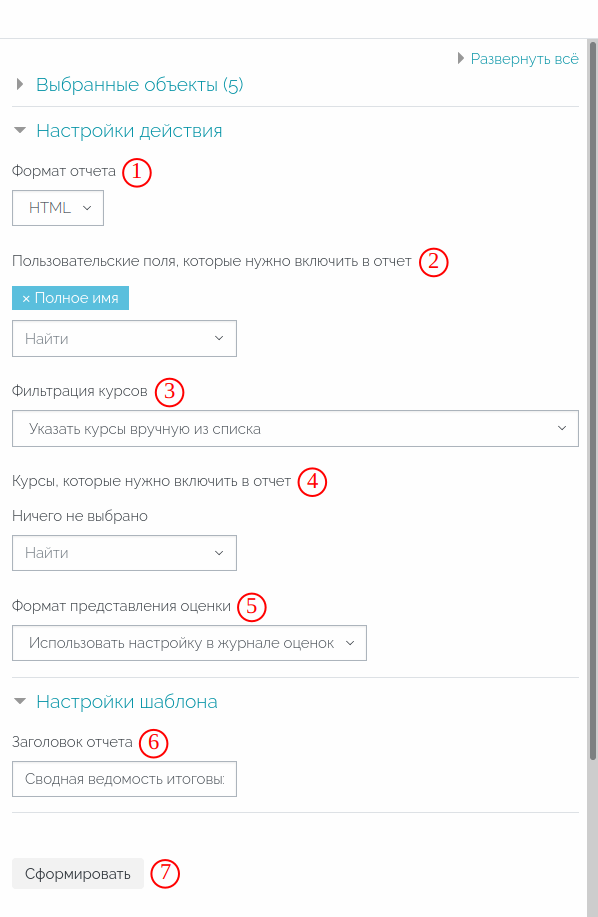Open the Формат отчета HTML dropdown
The image size is (598, 917).
58,208
